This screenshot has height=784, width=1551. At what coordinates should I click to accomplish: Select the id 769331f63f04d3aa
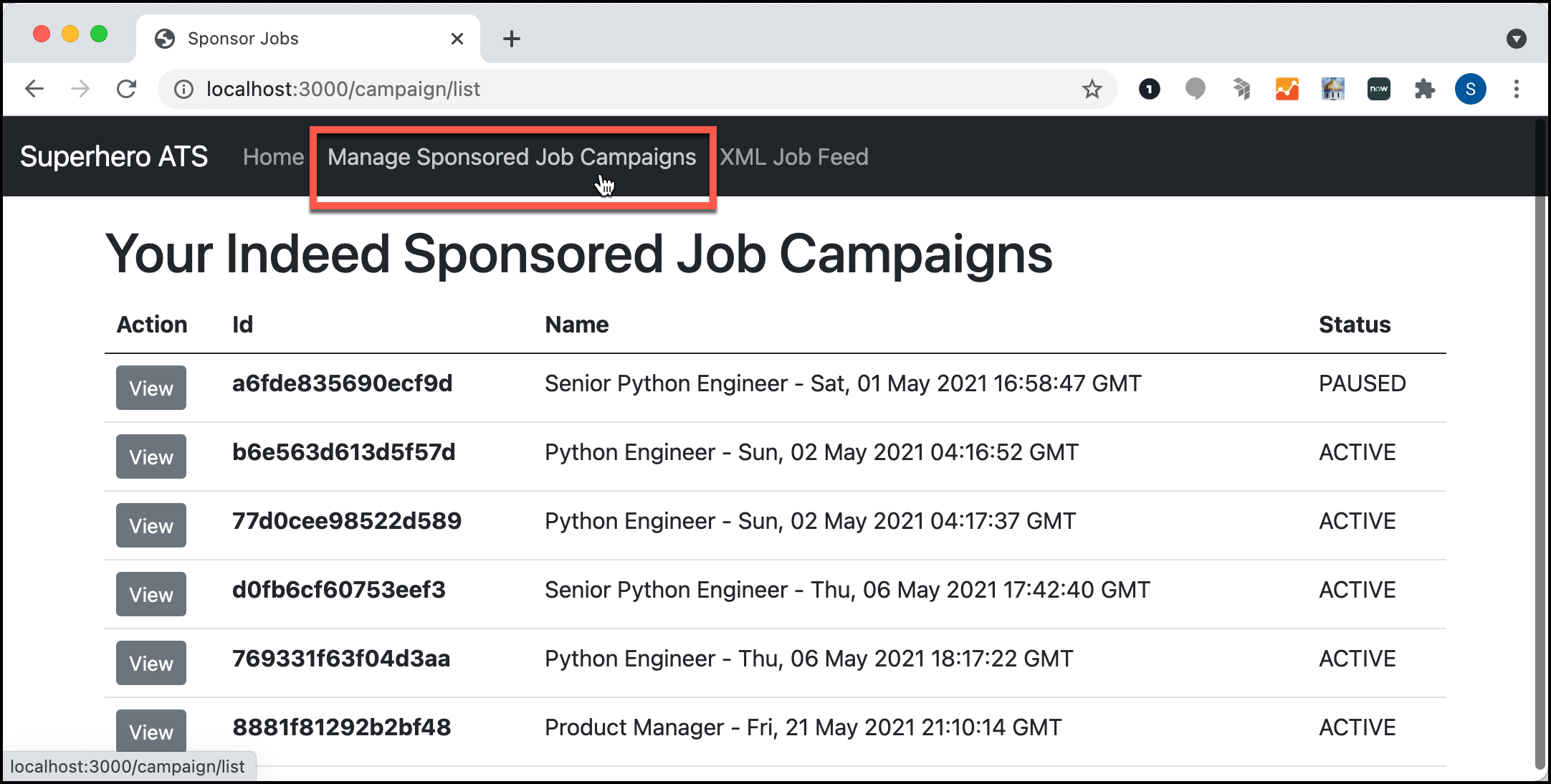[341, 659]
